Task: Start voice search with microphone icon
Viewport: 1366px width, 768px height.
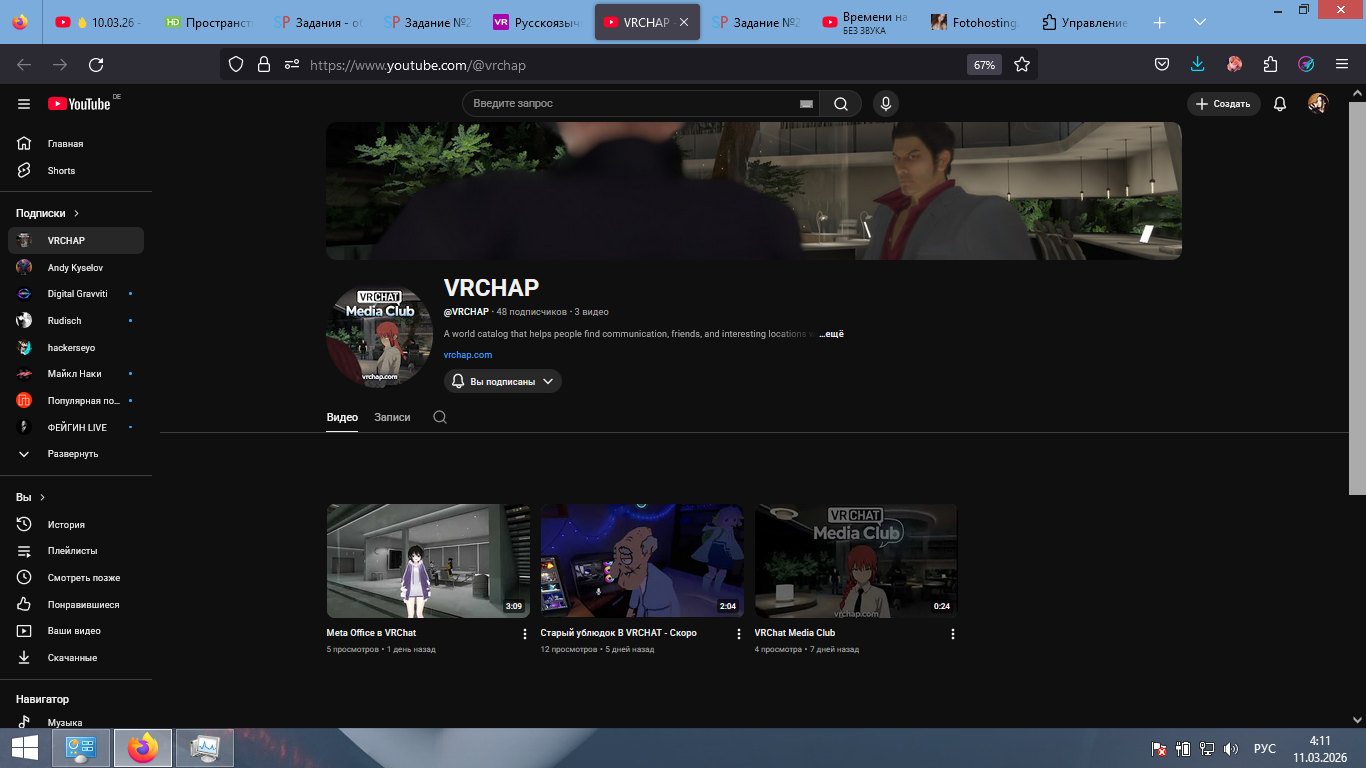Action: click(x=885, y=104)
